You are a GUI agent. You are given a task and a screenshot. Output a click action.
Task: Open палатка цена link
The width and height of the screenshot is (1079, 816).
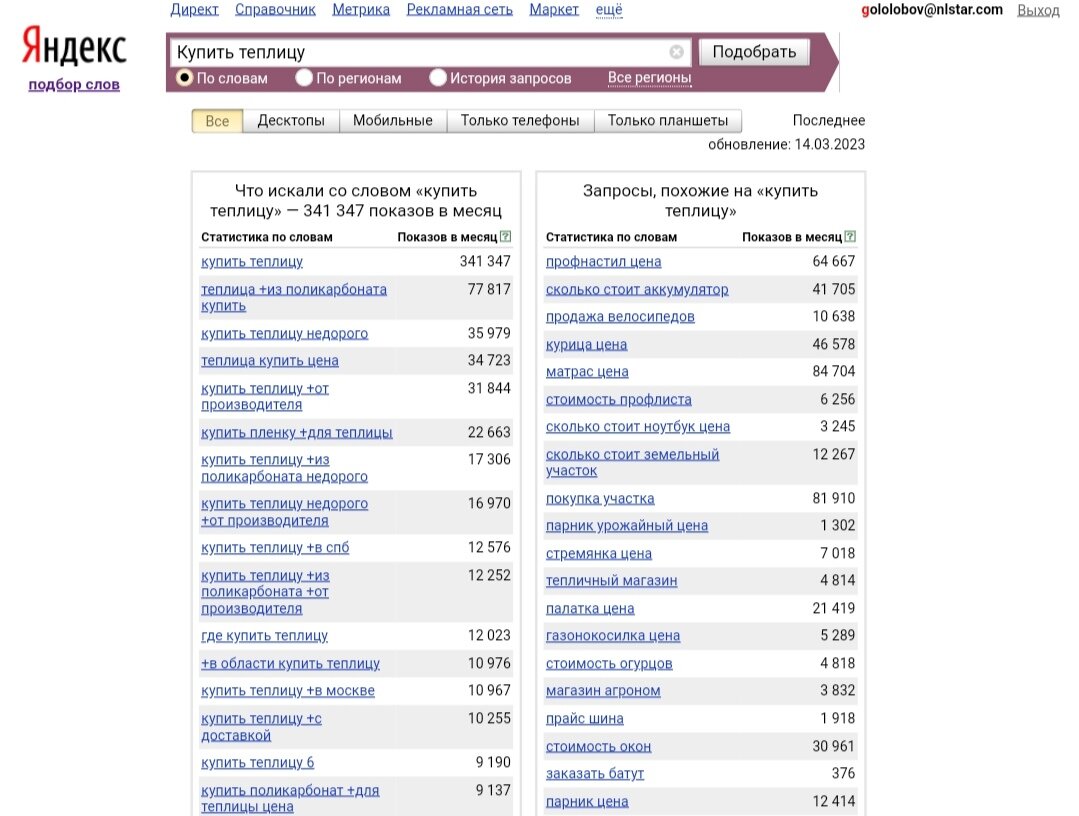(x=590, y=608)
